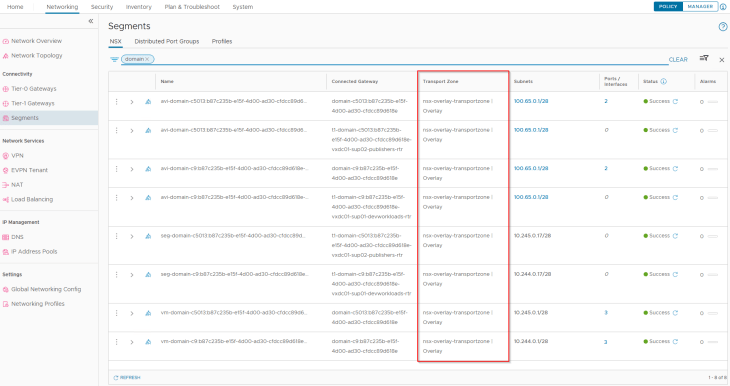The width and height of the screenshot is (730, 386).
Task: Open the Inventory menu
Action: 139,7
